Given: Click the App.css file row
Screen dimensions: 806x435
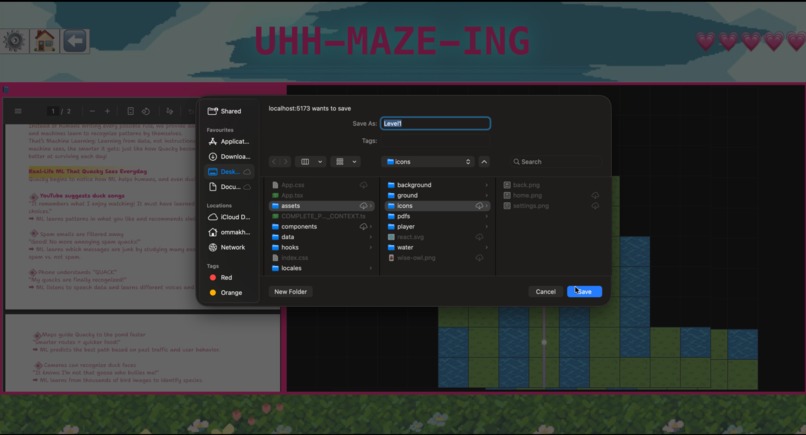Looking at the screenshot, I should click(321, 185).
